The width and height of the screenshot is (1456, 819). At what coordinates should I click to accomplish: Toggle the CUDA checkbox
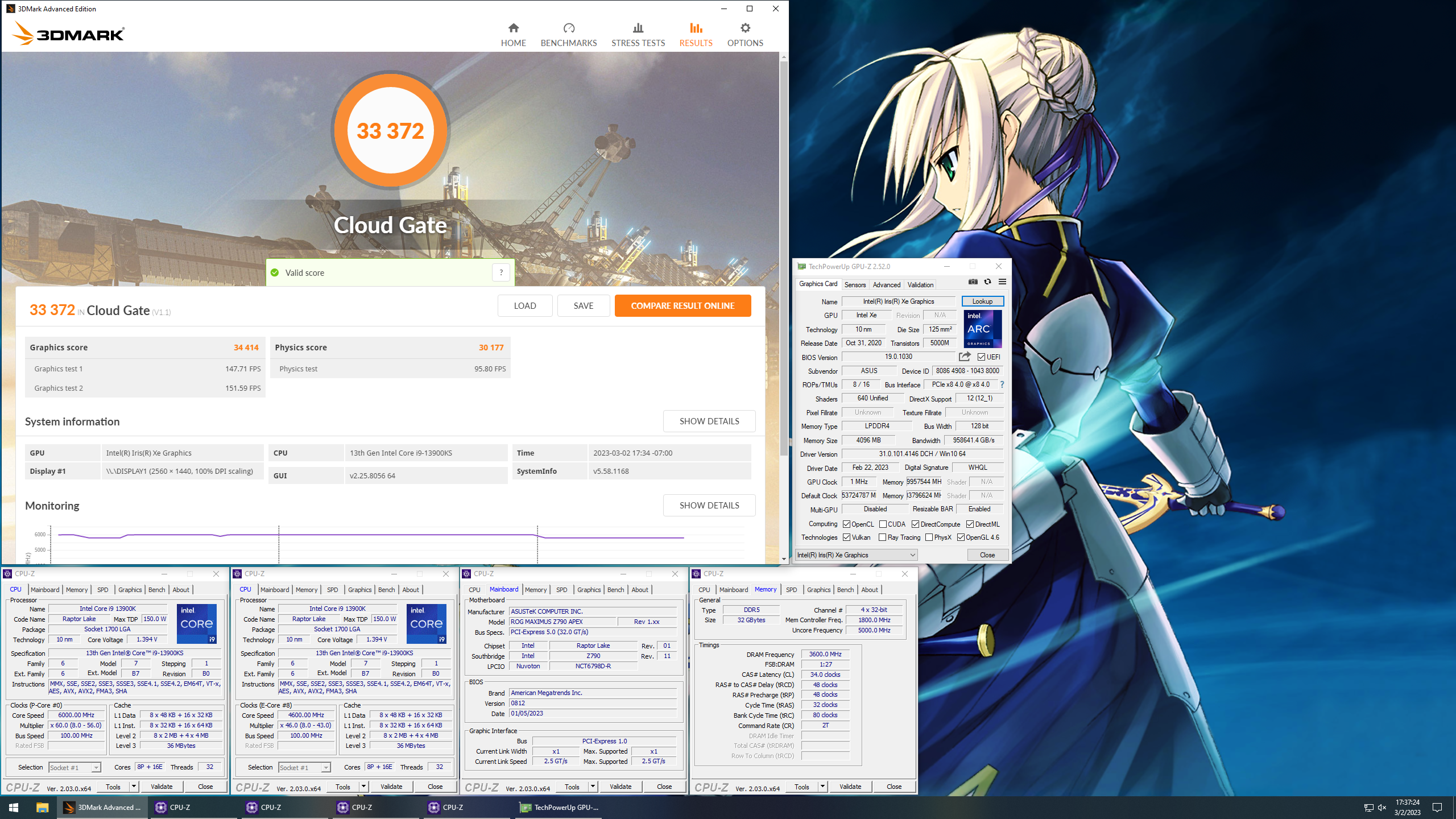click(883, 524)
